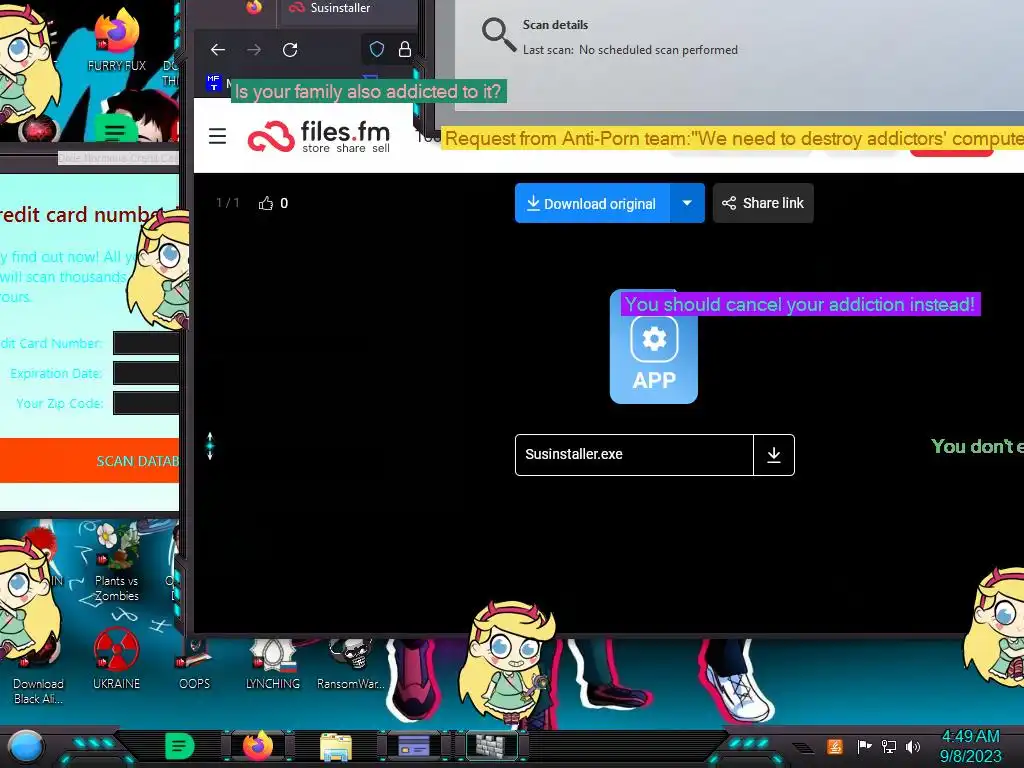Click 'Last scan: No scheduled scan performed'
The width and height of the screenshot is (1024, 768).
coord(630,50)
